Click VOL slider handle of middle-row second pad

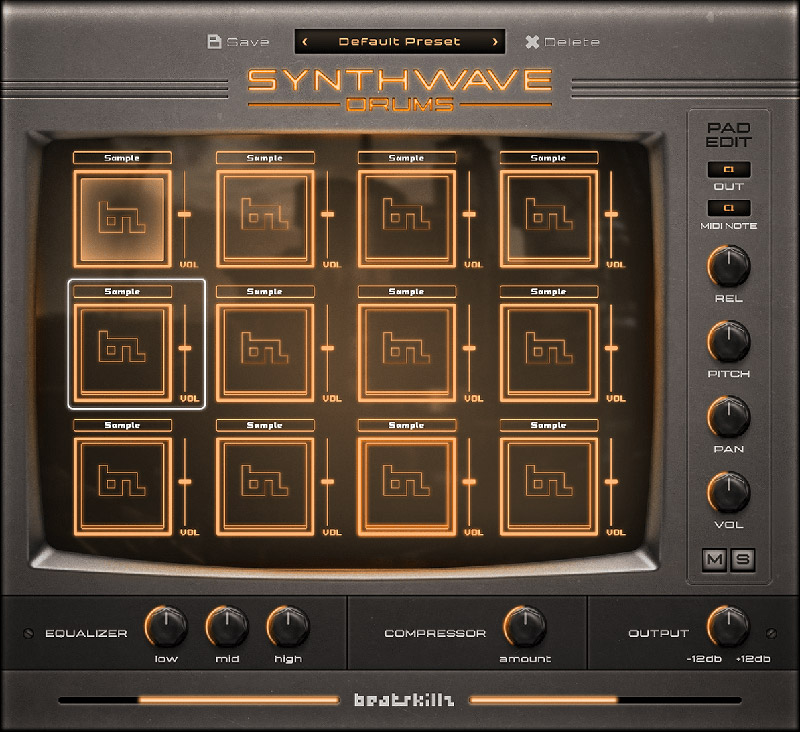point(327,348)
